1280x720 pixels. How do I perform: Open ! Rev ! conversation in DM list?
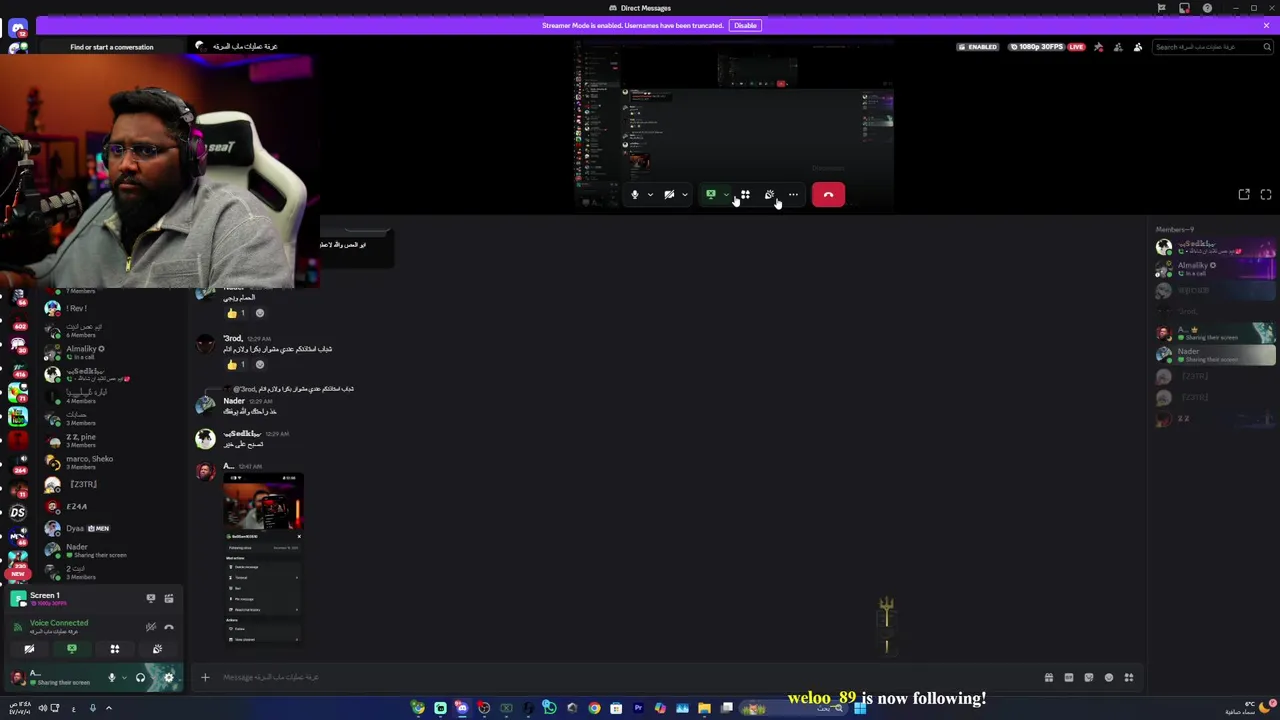(112, 308)
